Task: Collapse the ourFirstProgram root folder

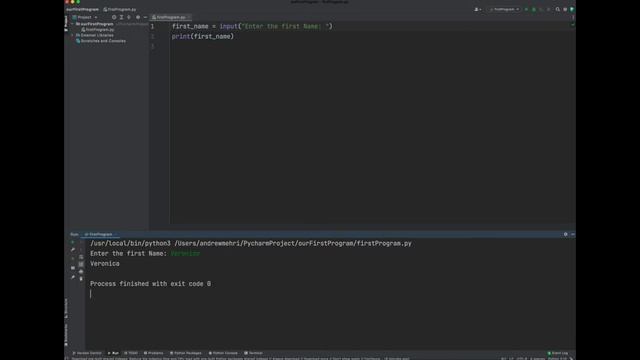Action: click(x=73, y=24)
